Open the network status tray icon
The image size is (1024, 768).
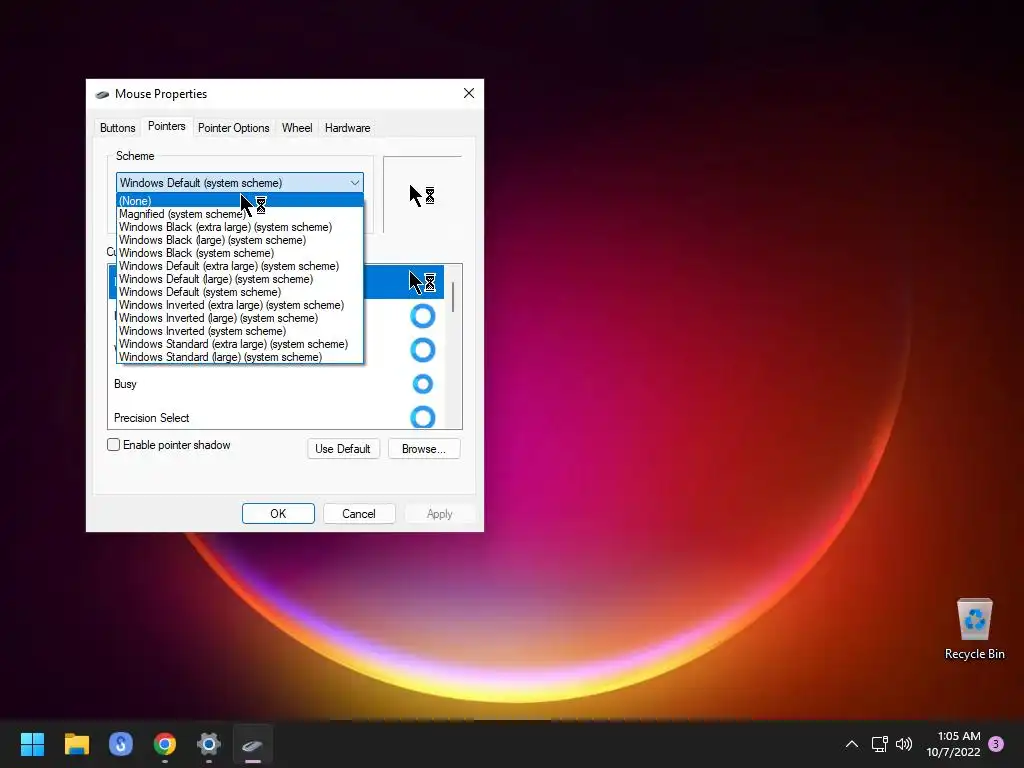coord(879,744)
